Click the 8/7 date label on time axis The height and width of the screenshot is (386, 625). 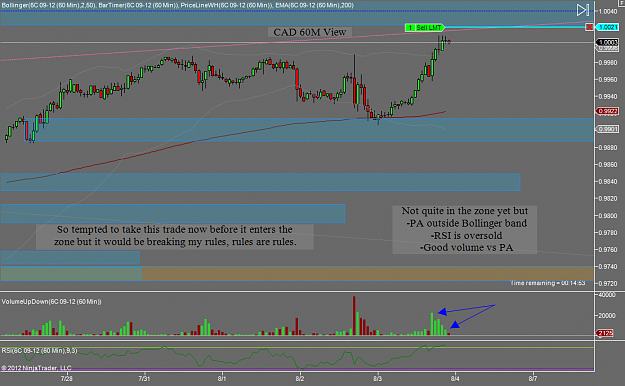[533, 378]
